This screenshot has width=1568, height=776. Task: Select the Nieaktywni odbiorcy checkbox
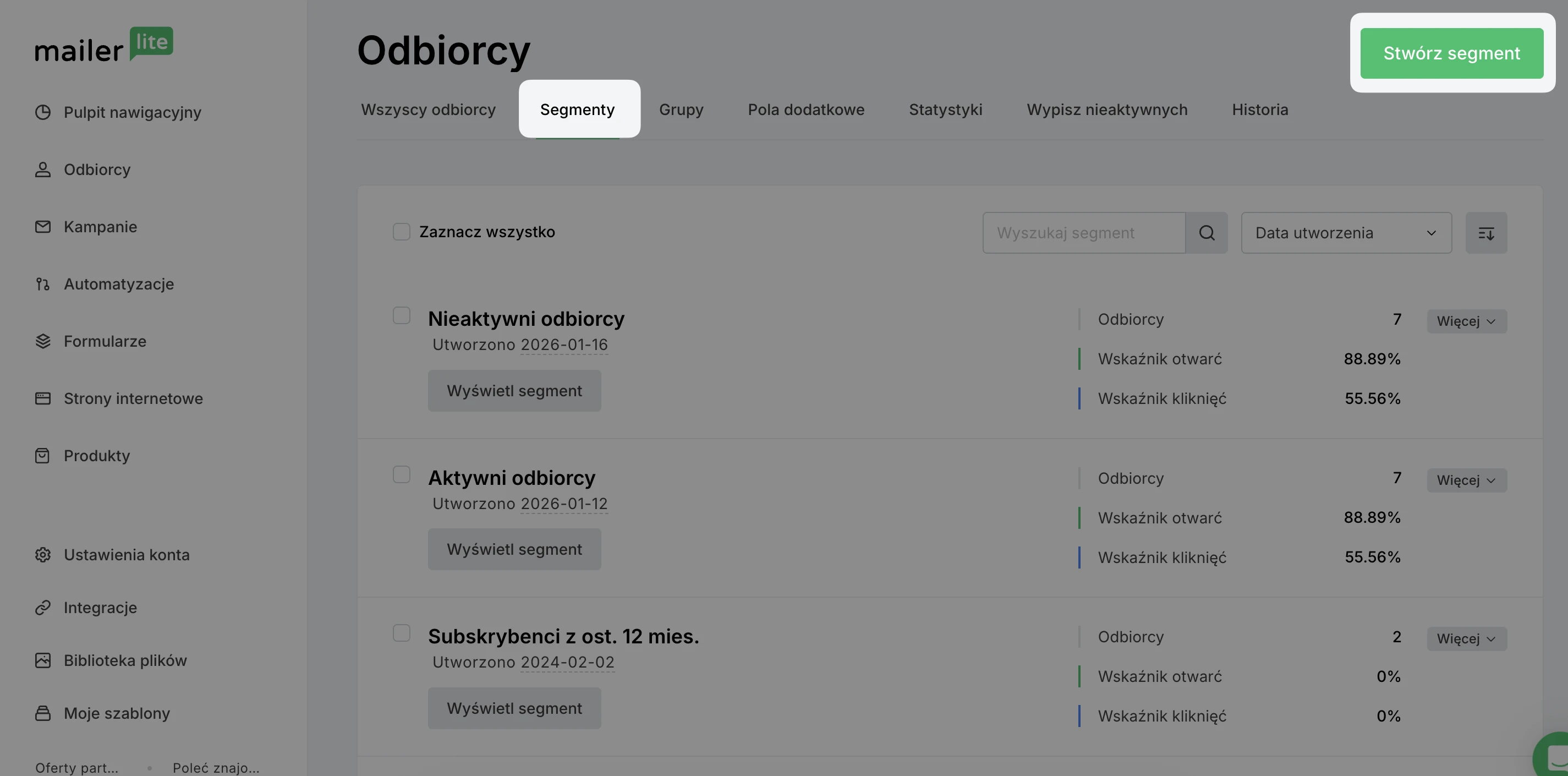[401, 315]
